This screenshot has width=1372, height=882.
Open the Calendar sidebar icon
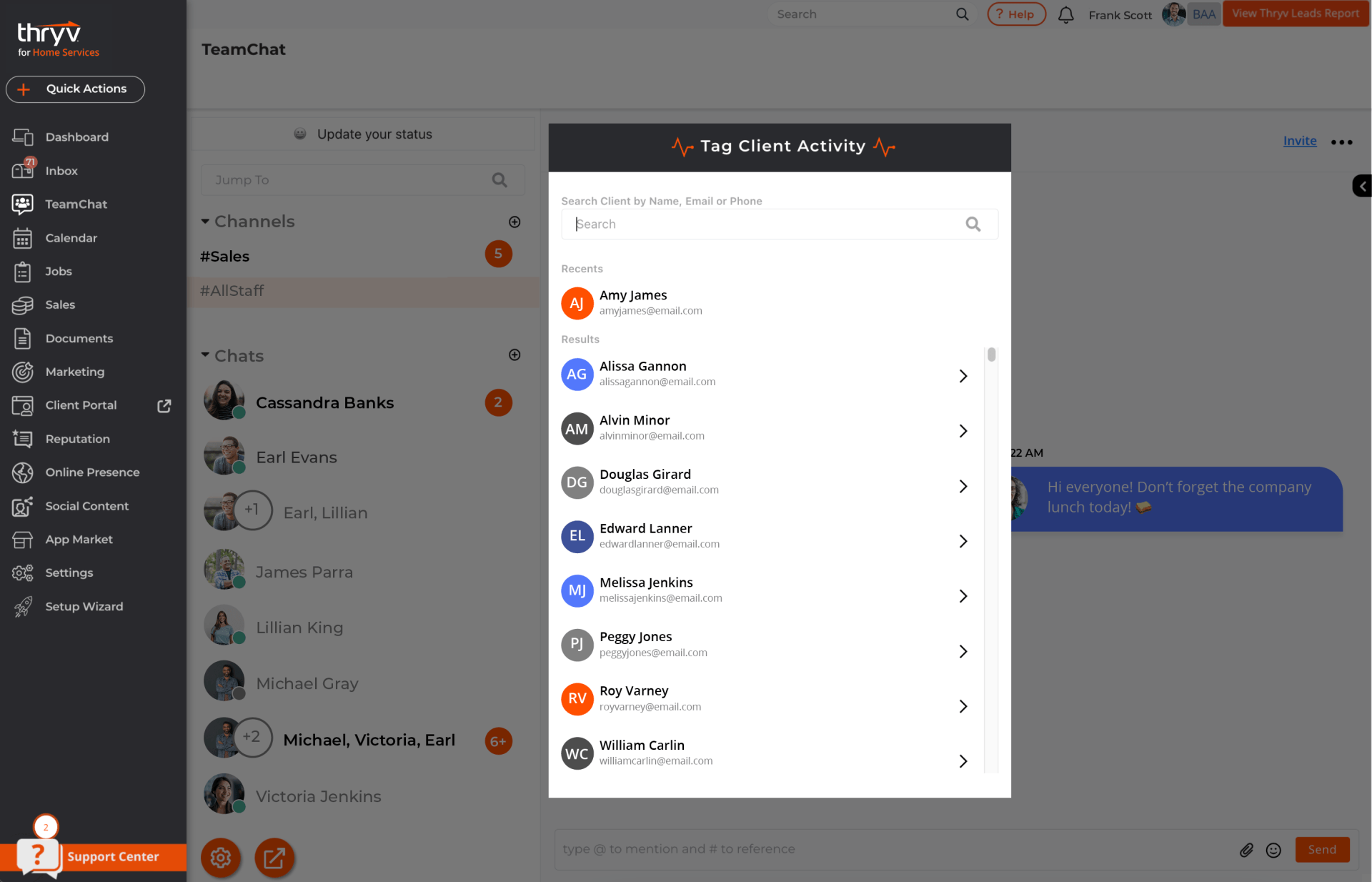click(x=23, y=238)
